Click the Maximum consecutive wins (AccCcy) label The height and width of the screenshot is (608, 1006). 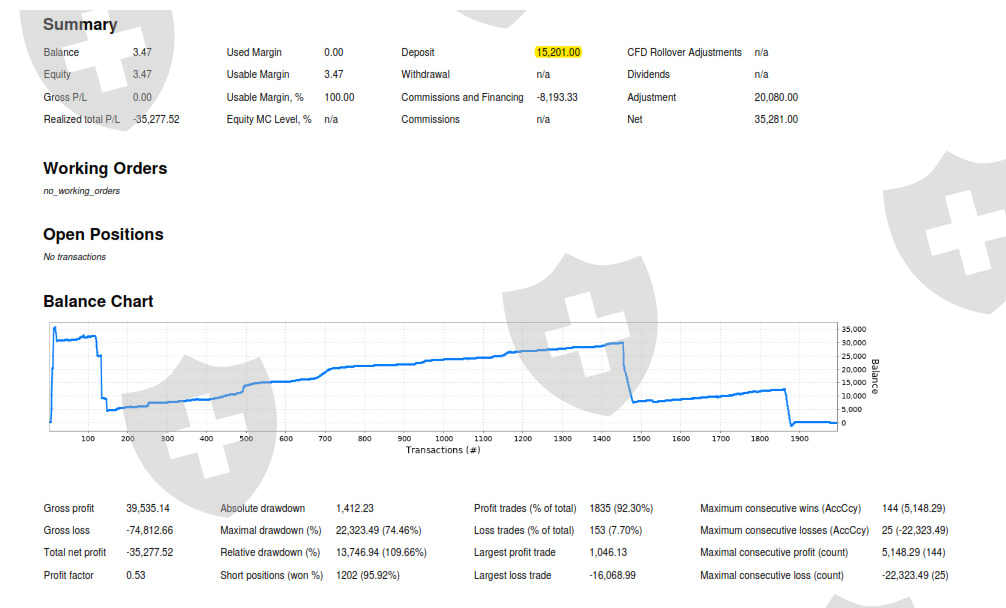(x=780, y=509)
